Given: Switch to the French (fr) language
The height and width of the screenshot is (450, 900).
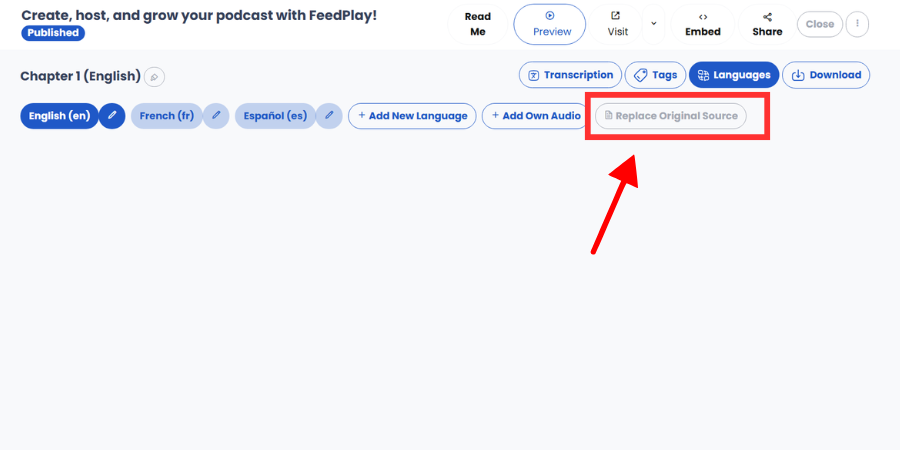Looking at the screenshot, I should (166, 116).
